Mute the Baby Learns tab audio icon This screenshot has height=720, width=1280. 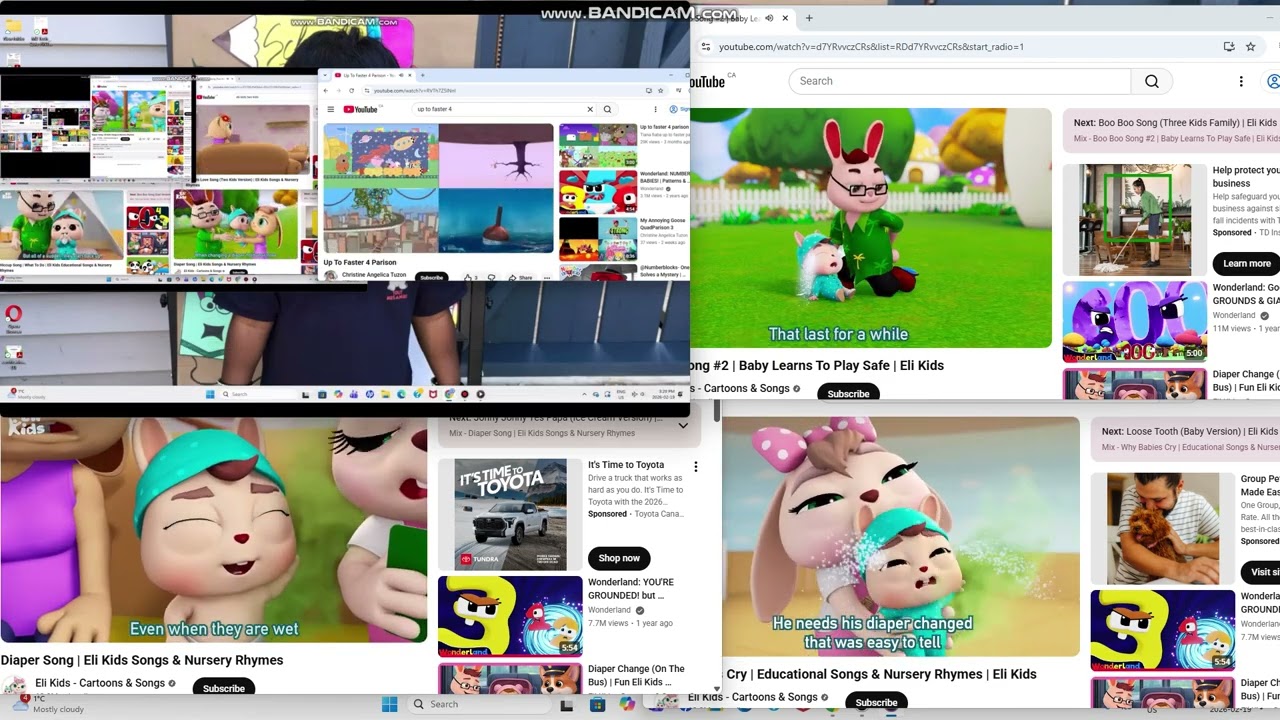click(768, 18)
